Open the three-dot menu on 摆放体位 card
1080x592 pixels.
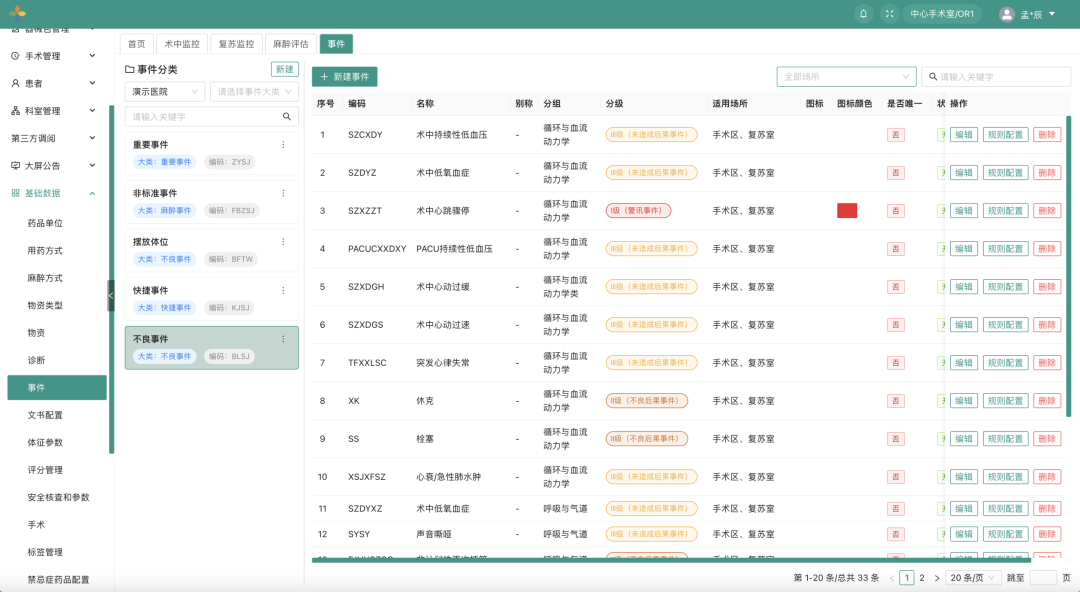283,242
